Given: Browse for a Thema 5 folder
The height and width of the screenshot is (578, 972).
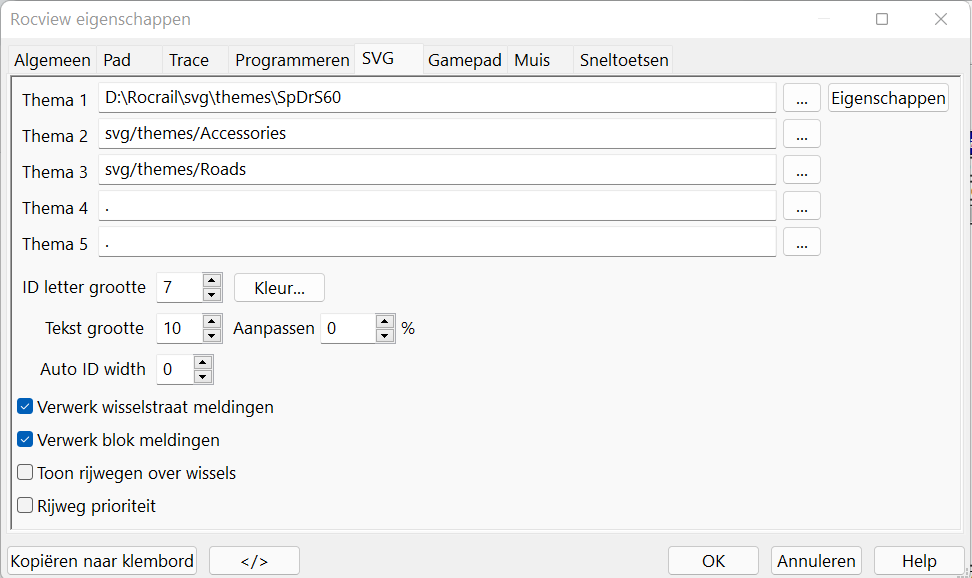Looking at the screenshot, I should [x=801, y=242].
